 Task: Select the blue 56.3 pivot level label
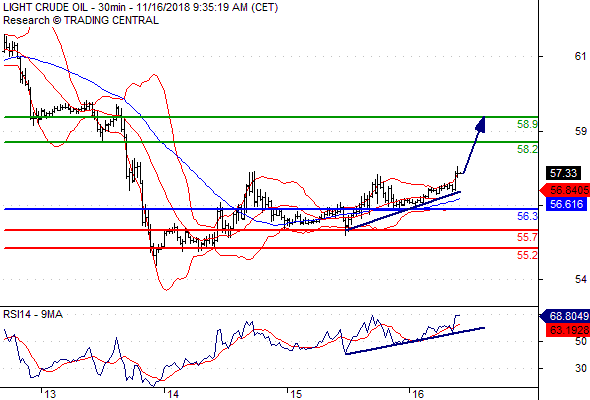pos(527,216)
